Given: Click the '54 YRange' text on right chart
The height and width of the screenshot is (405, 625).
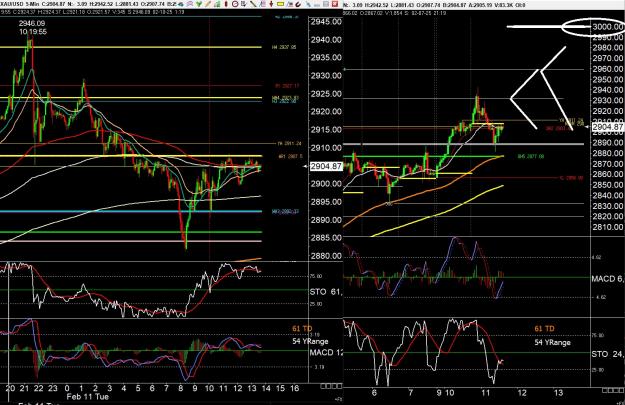Looking at the screenshot, I should (x=552, y=342).
